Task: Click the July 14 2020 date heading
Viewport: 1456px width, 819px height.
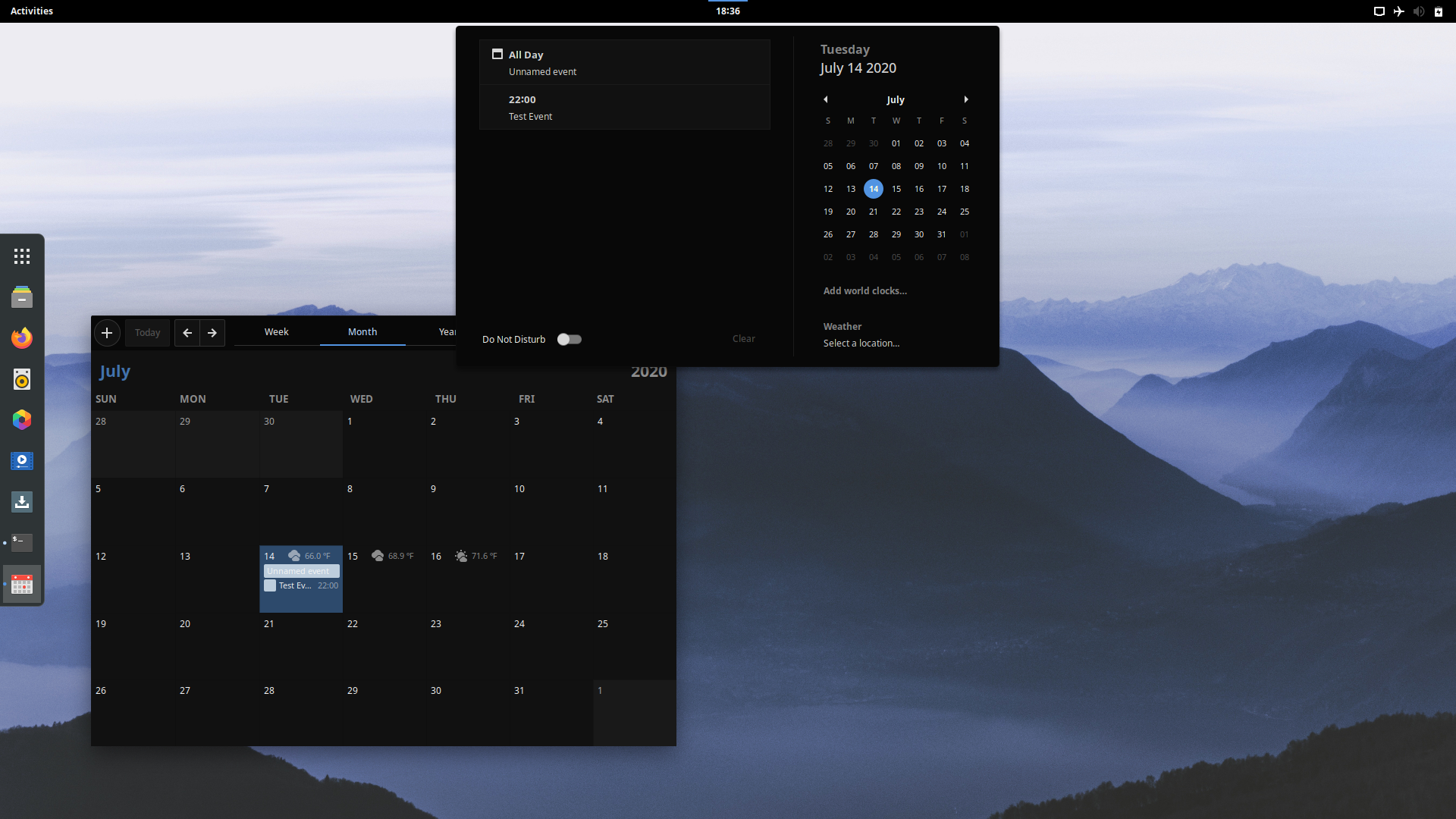Action: [858, 68]
